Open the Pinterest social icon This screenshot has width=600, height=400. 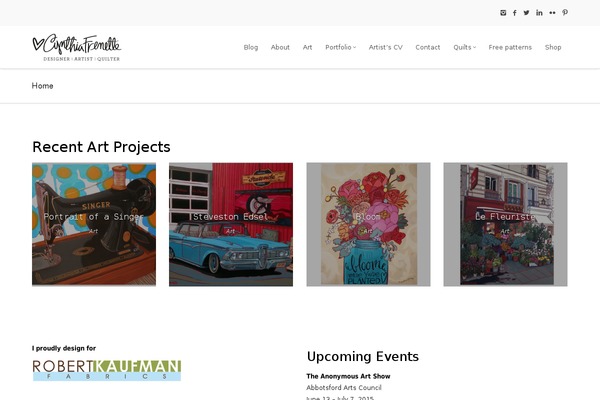565,13
